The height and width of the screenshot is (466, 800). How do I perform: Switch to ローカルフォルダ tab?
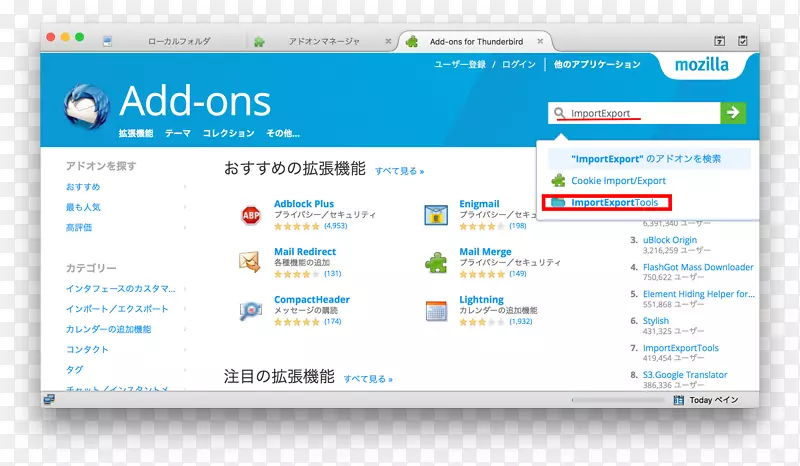tap(179, 41)
